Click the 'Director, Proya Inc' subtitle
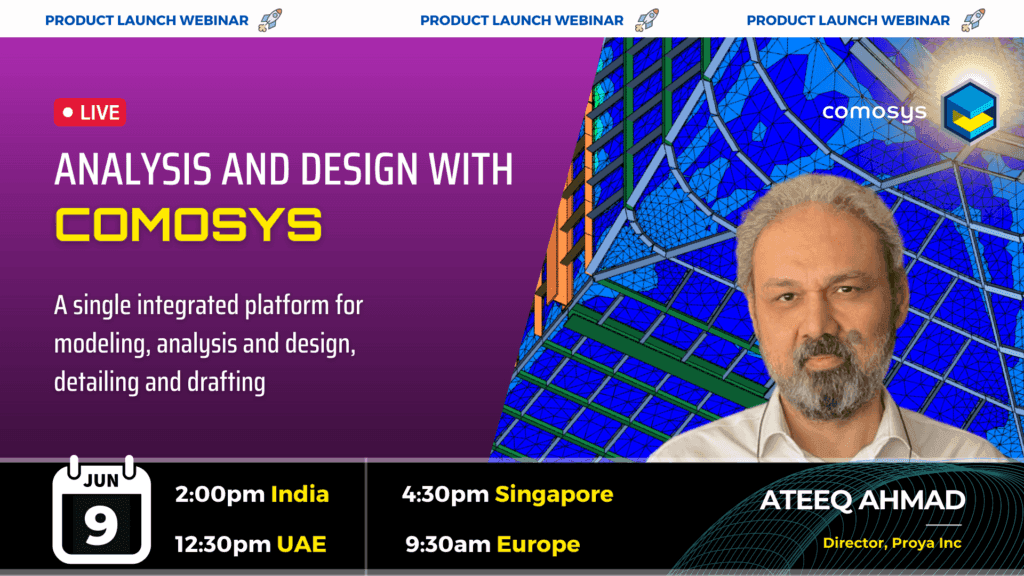Image resolution: width=1024 pixels, height=576 pixels. pos(892,543)
